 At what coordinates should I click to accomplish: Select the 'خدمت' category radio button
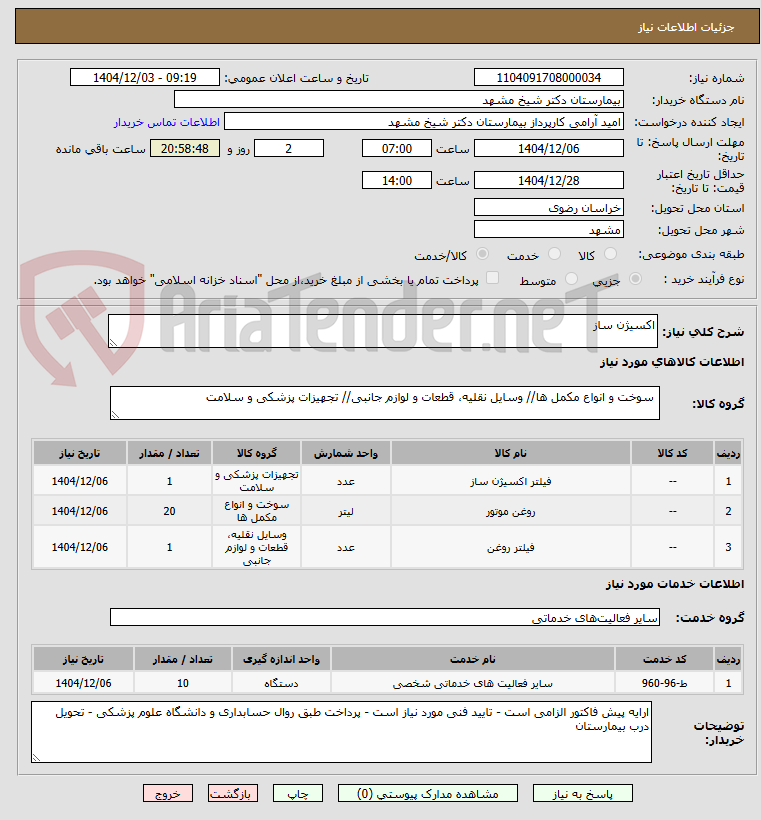[x=554, y=254]
